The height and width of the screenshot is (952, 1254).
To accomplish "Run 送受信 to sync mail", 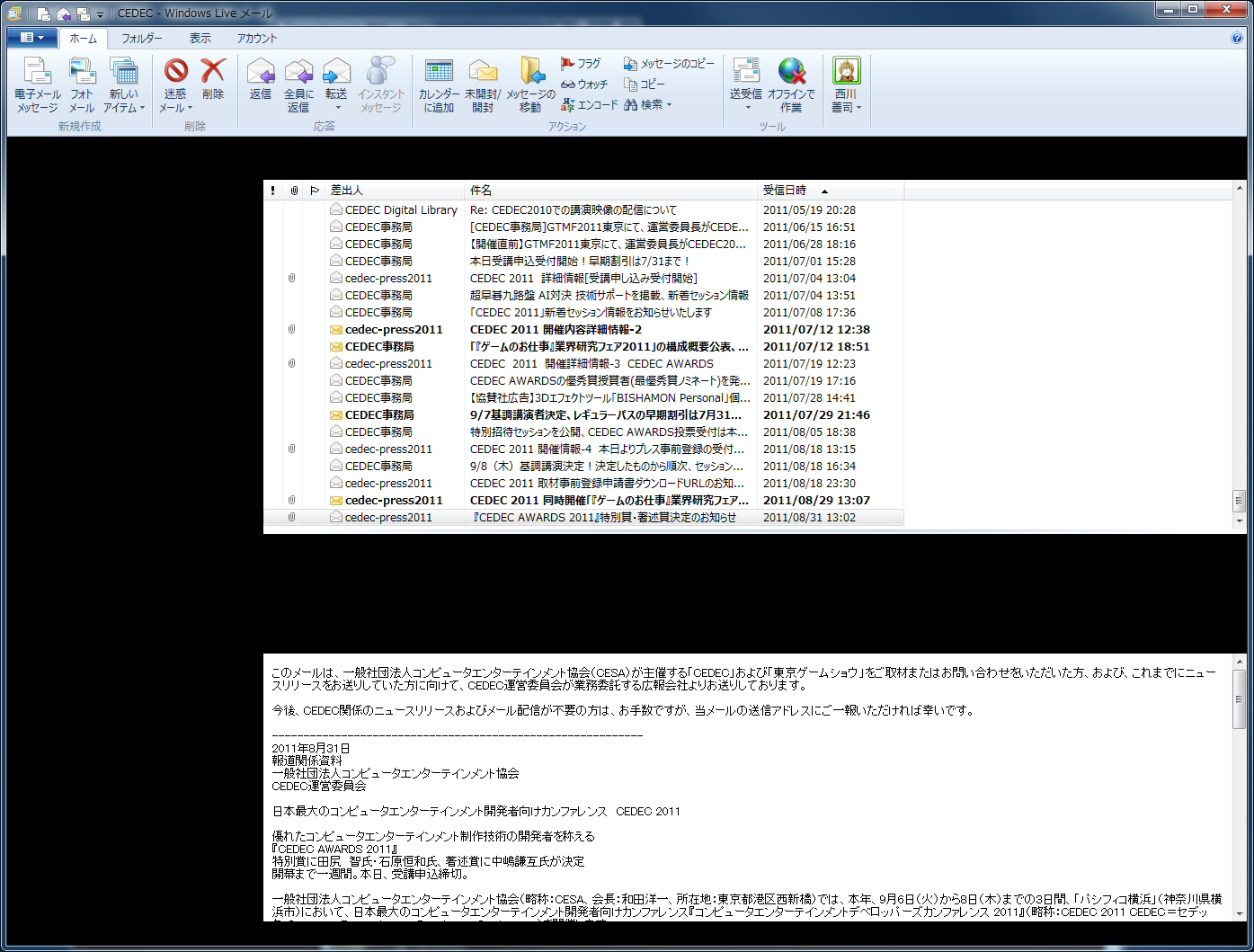I will click(x=746, y=79).
